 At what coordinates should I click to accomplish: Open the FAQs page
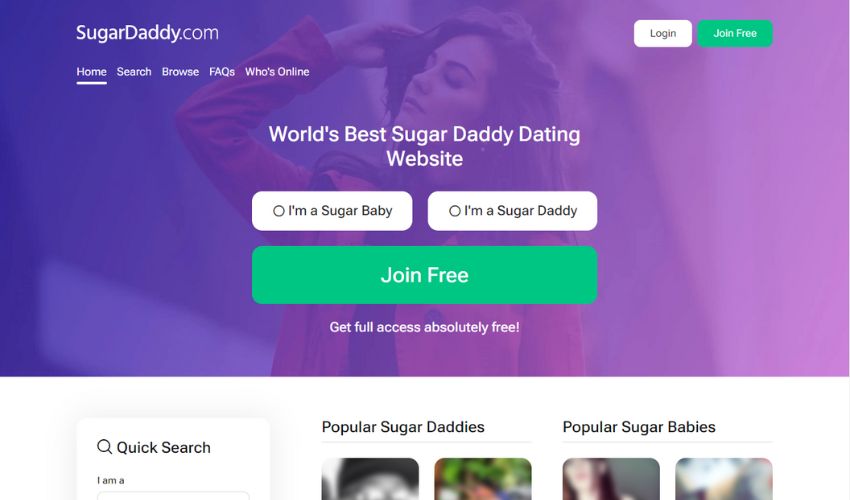point(222,72)
